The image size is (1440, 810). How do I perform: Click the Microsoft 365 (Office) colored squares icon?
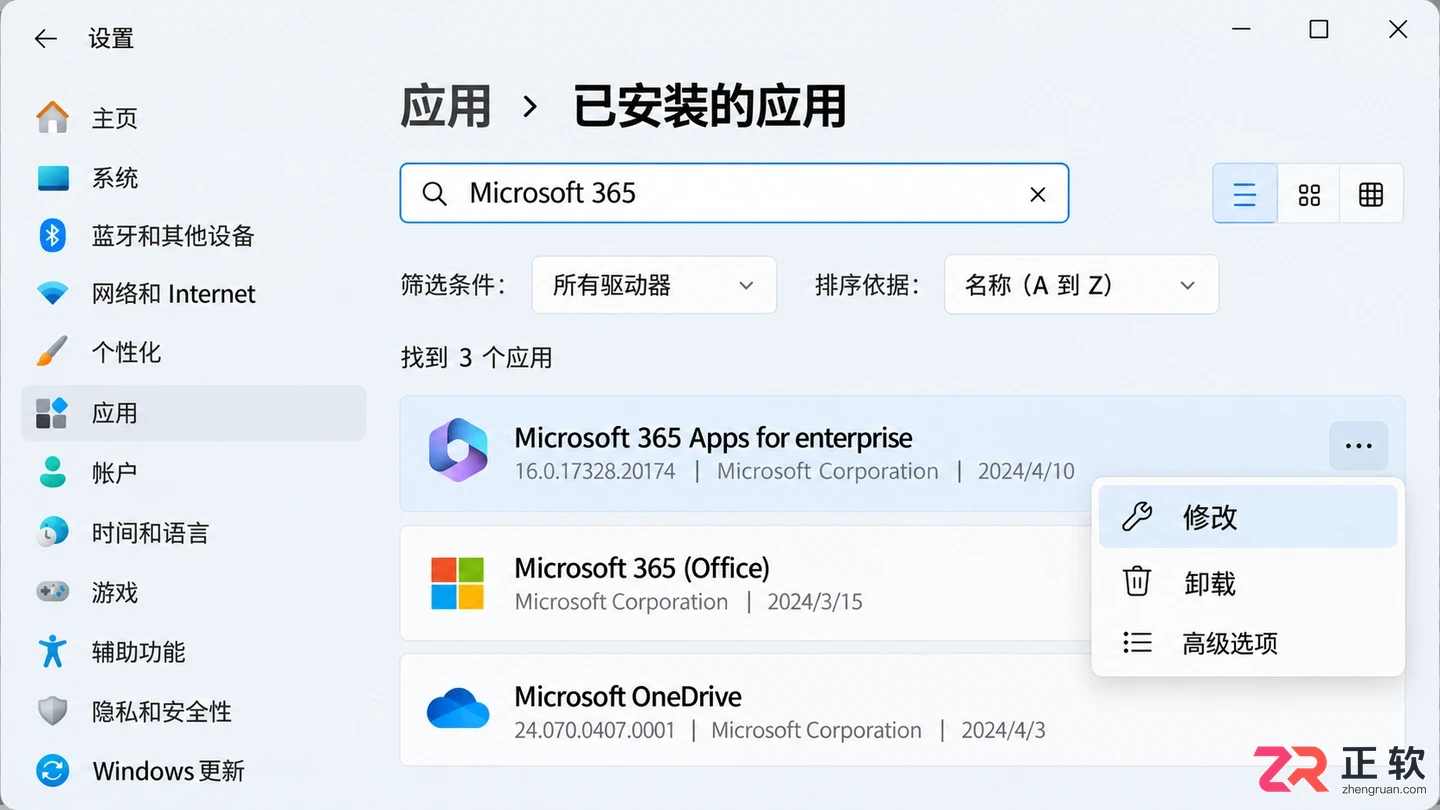click(458, 583)
